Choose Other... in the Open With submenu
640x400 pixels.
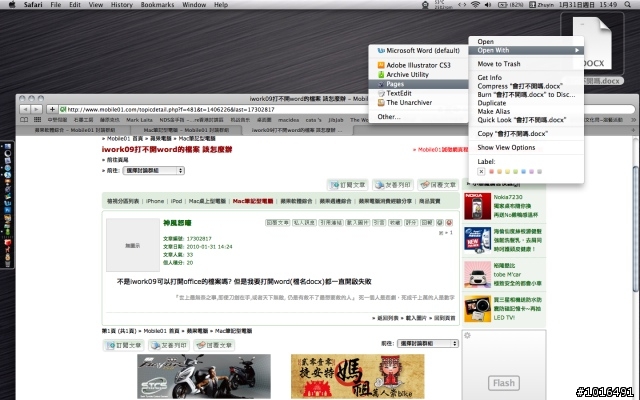tap(418, 117)
